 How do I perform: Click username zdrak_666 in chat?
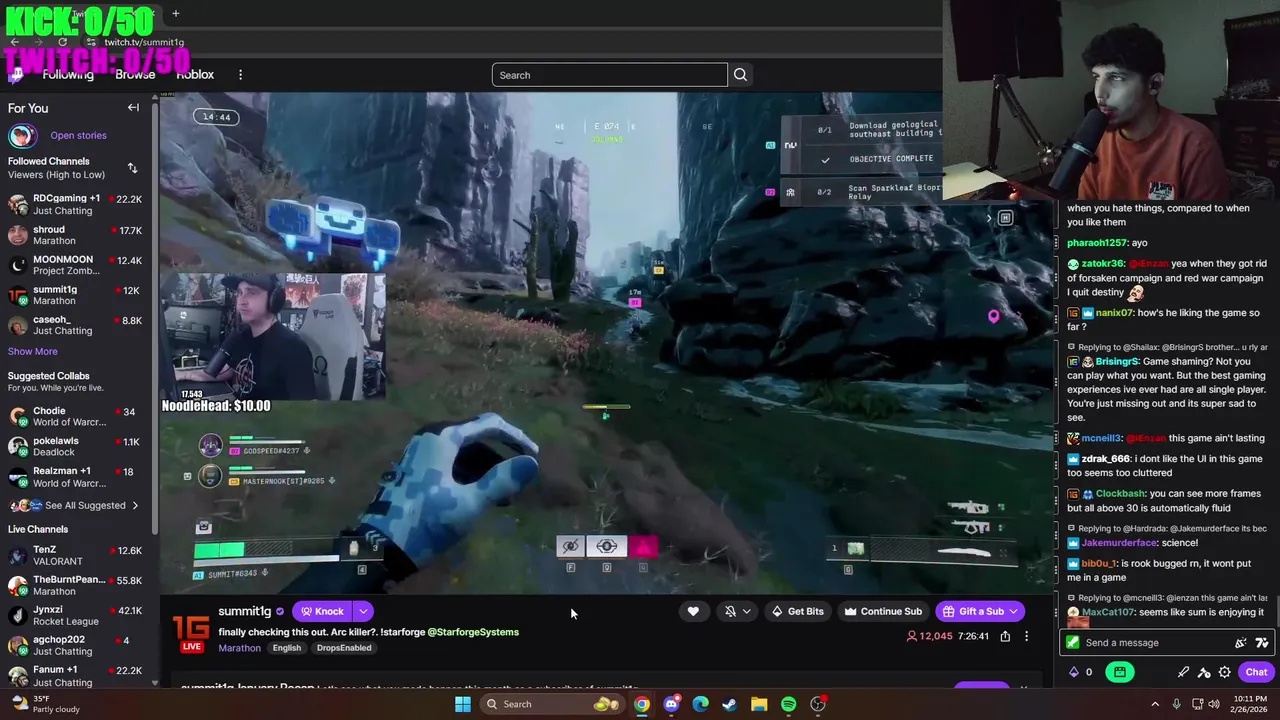pyautogui.click(x=1105, y=459)
